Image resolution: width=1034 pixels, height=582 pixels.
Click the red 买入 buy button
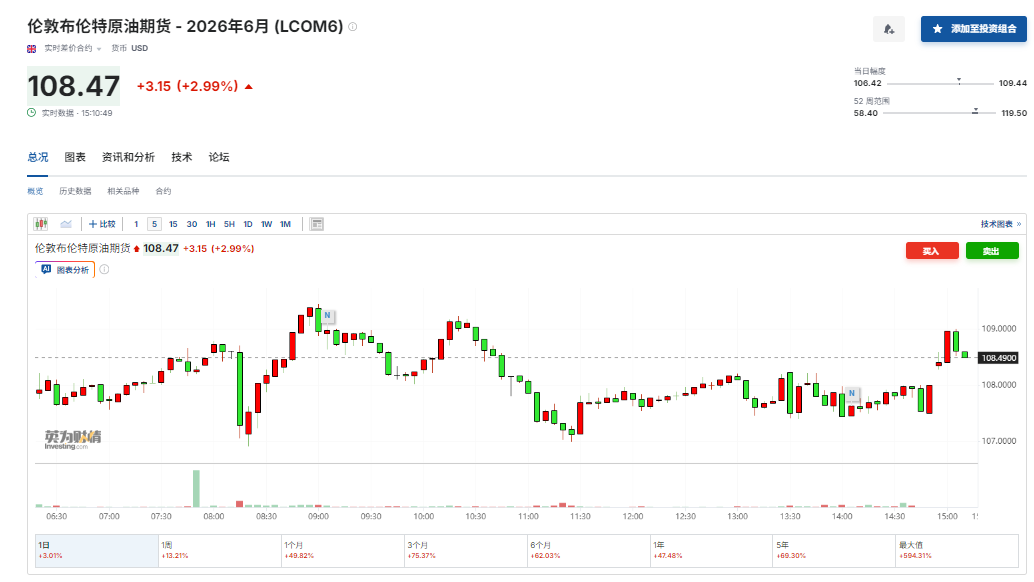(932, 251)
